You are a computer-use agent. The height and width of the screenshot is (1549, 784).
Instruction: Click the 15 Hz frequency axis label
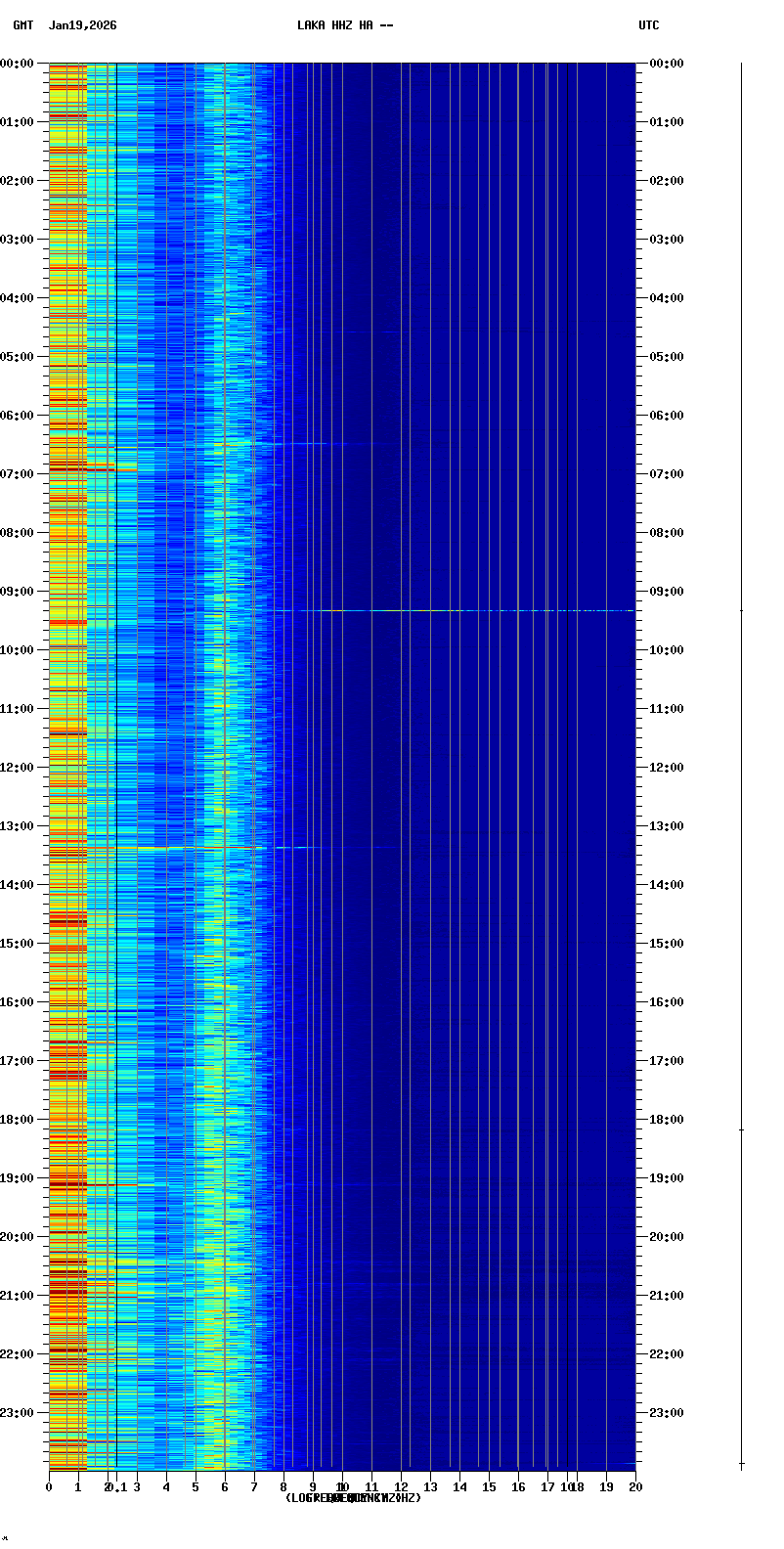tap(489, 1487)
